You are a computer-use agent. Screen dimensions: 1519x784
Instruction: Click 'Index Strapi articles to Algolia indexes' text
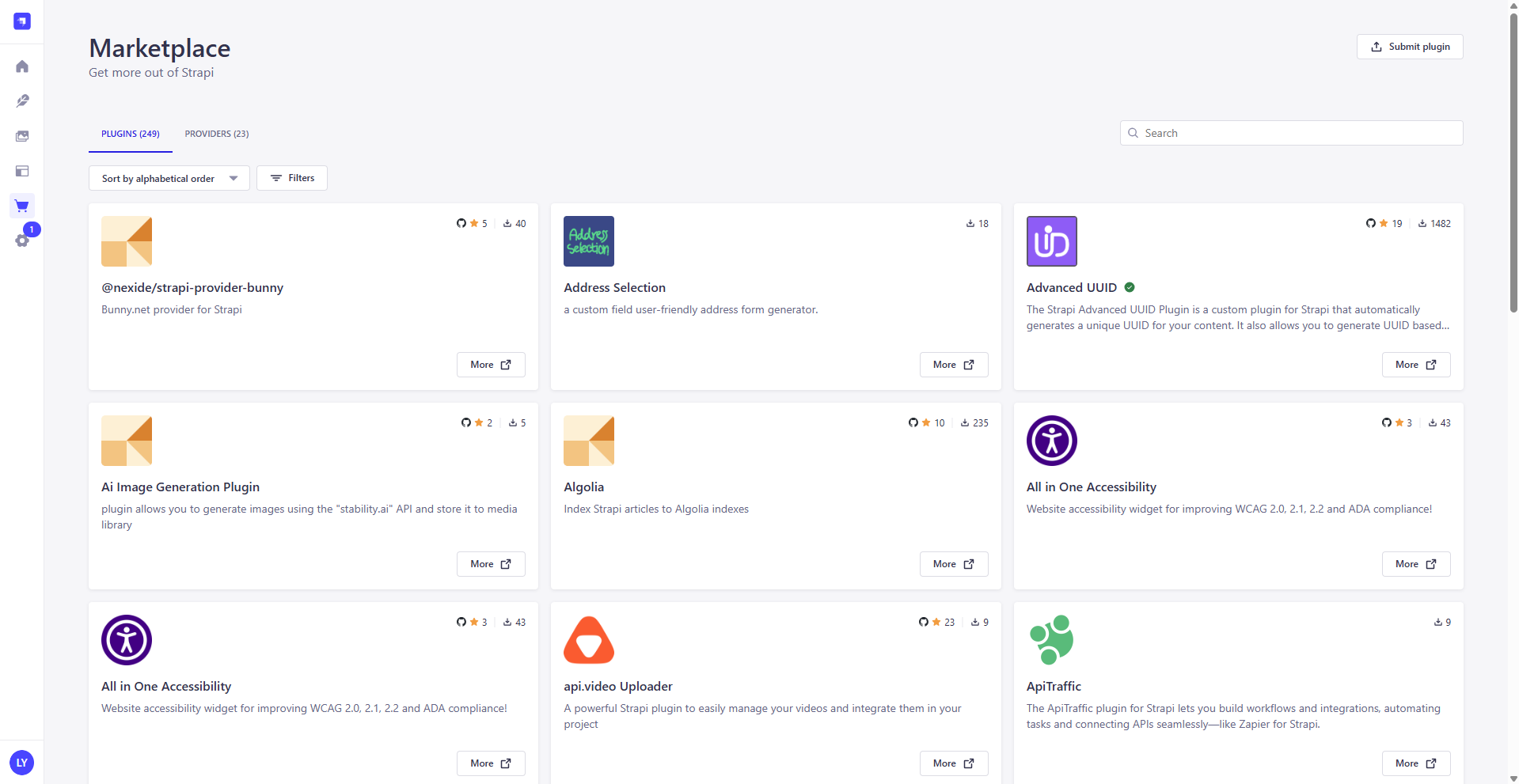pos(656,509)
